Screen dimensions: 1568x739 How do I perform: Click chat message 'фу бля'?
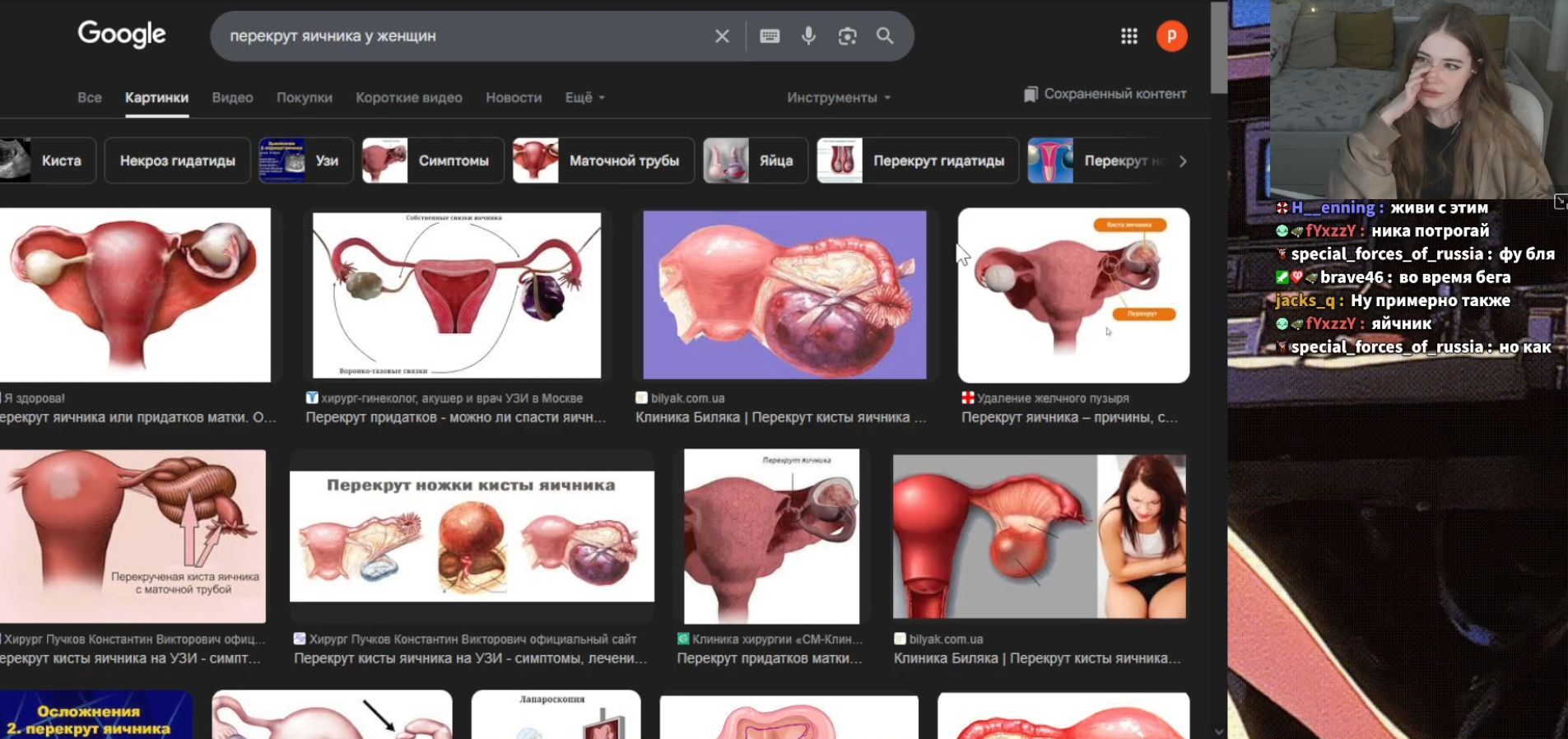click(x=1527, y=254)
